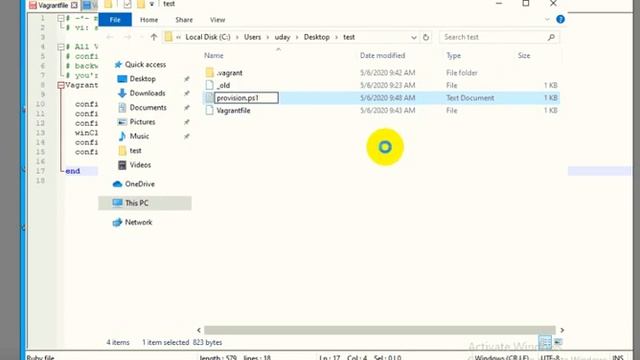The height and width of the screenshot is (360, 640).
Task: Click the File folder type cell
Action: coord(462,73)
